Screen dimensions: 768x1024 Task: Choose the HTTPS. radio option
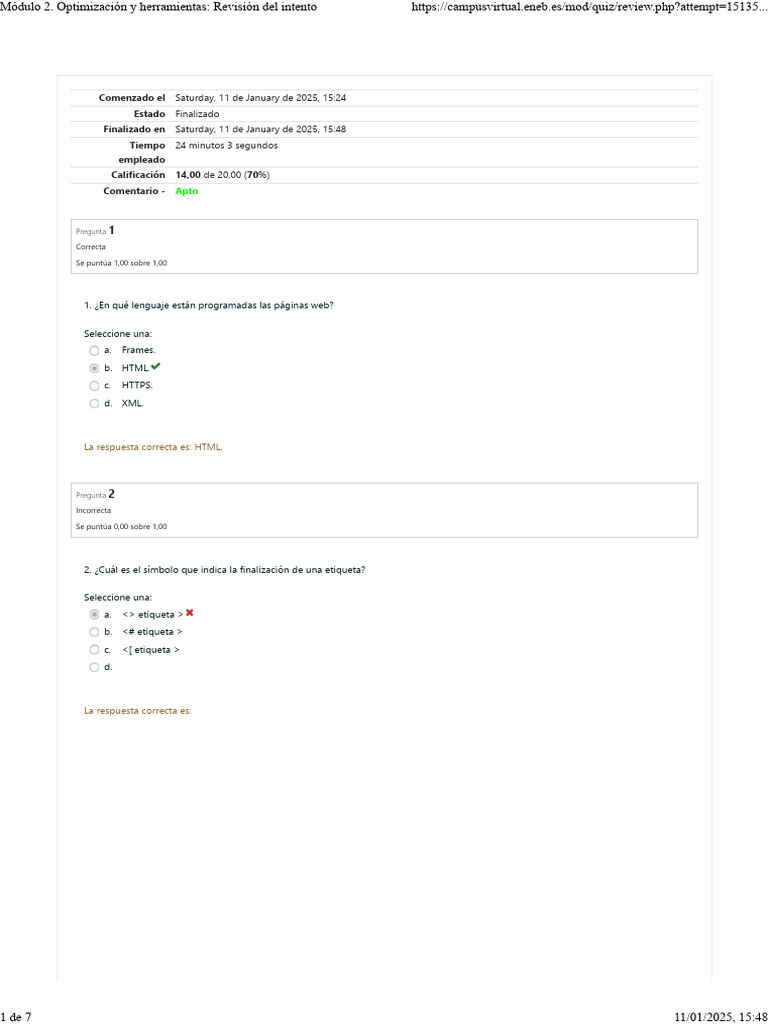point(94,385)
